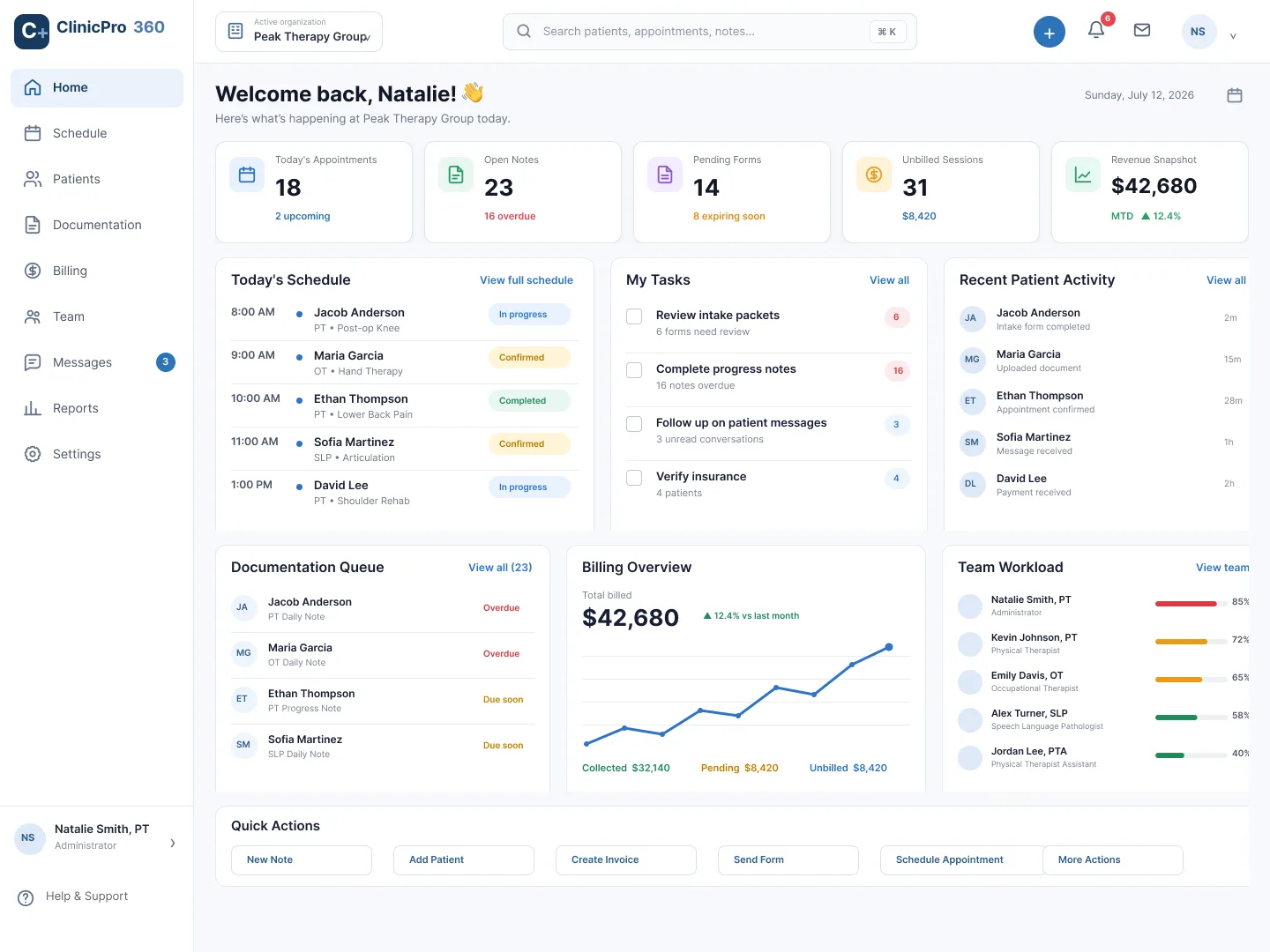Image resolution: width=1270 pixels, height=952 pixels.
Task: Click the ClinicPro 360 logo icon
Action: [32, 32]
